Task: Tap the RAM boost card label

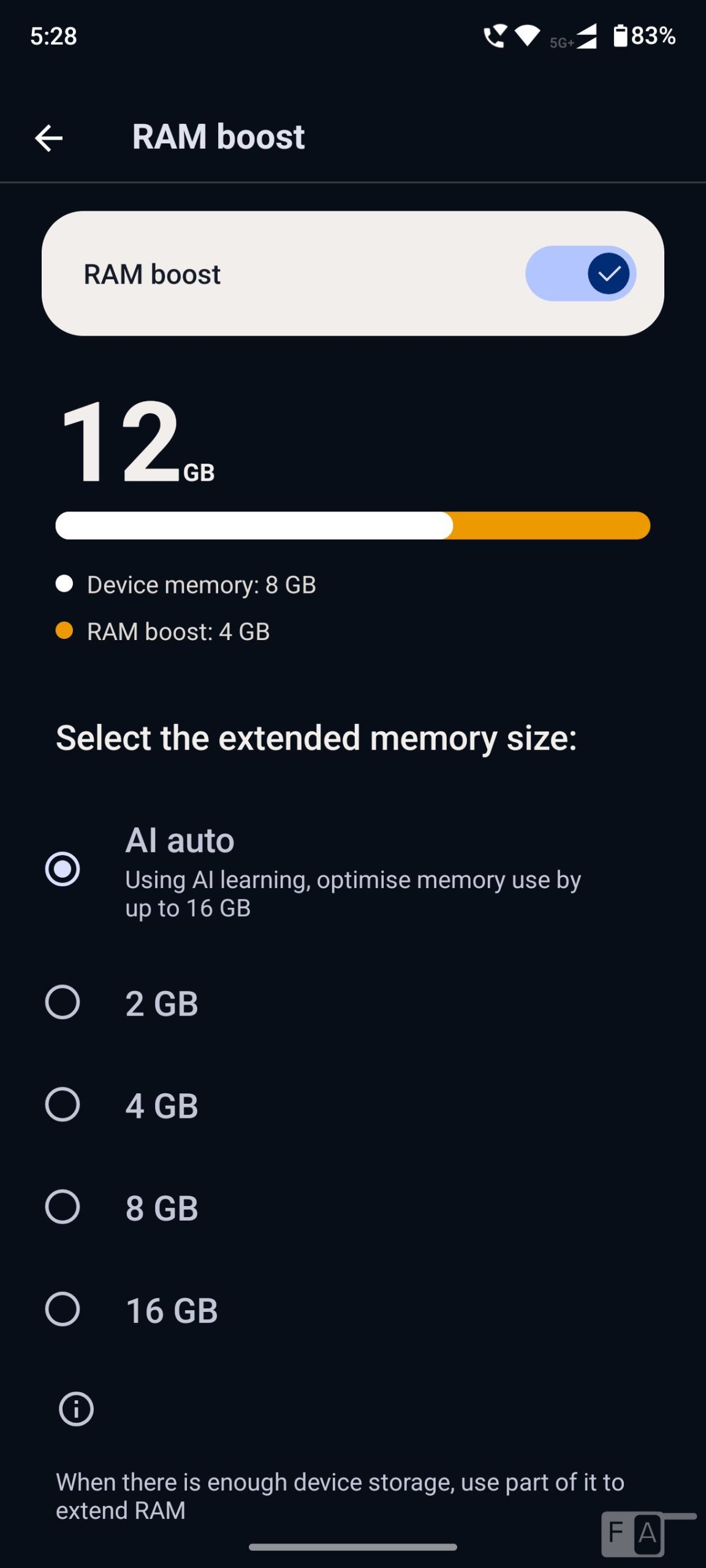Action: 152,274
